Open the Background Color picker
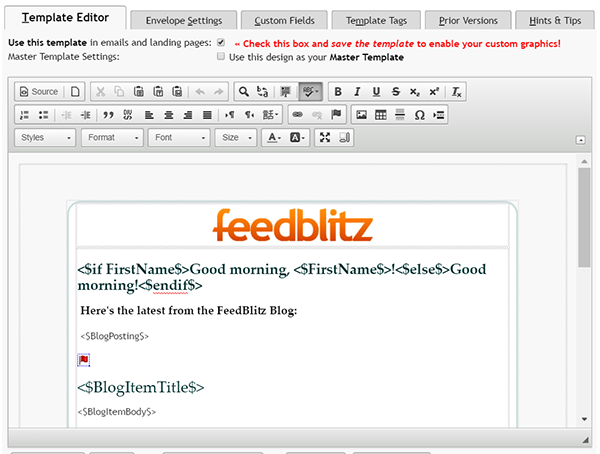Screen dimensions: 600x454 click(x=297, y=138)
